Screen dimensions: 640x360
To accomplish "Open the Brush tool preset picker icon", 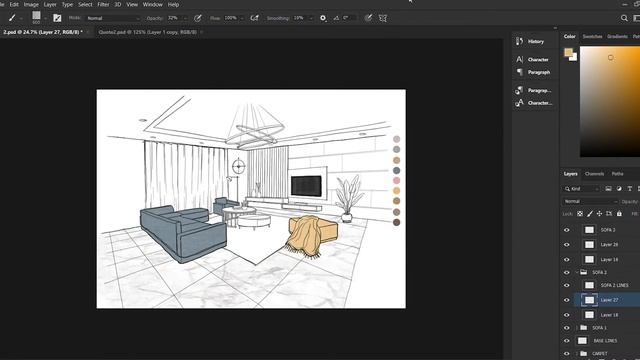I will (x=12, y=18).
